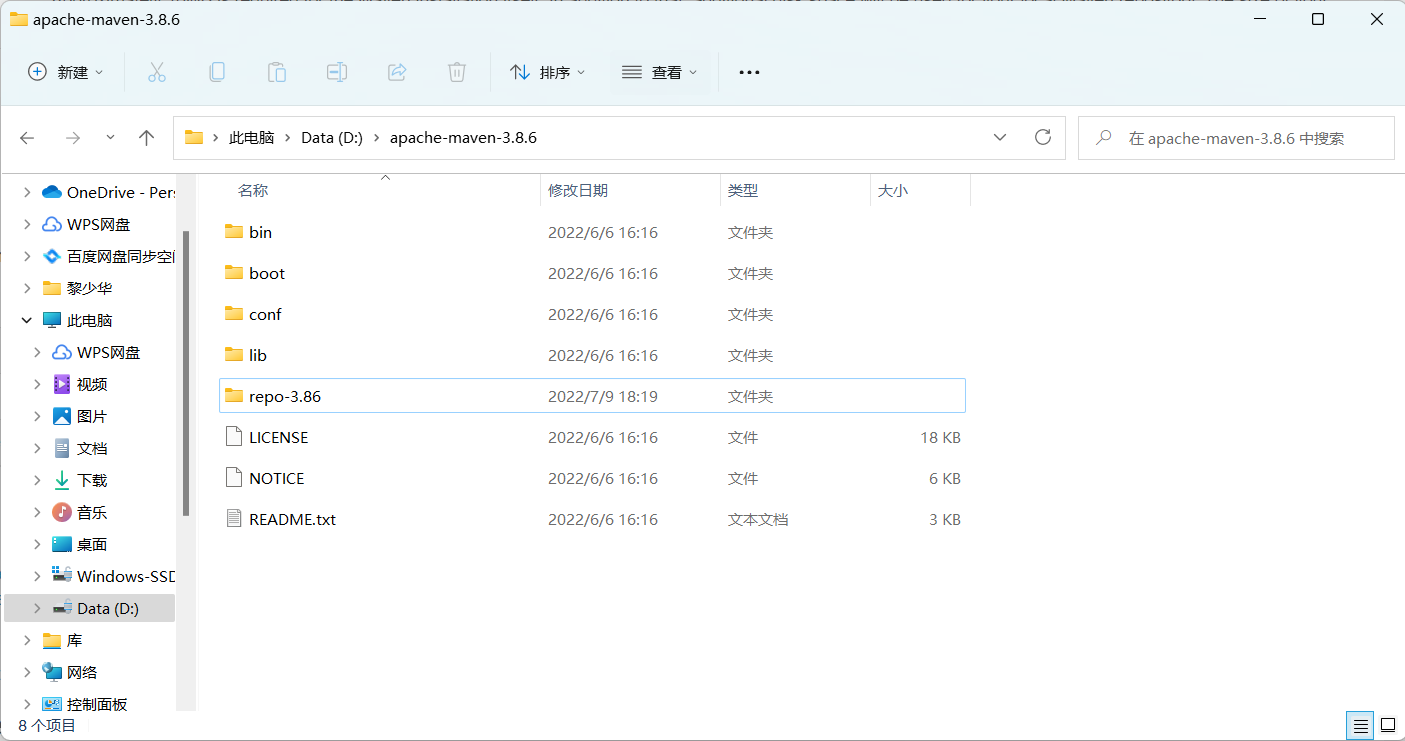Select the NOTICE file icon
This screenshot has width=1405, height=741.
click(x=234, y=478)
